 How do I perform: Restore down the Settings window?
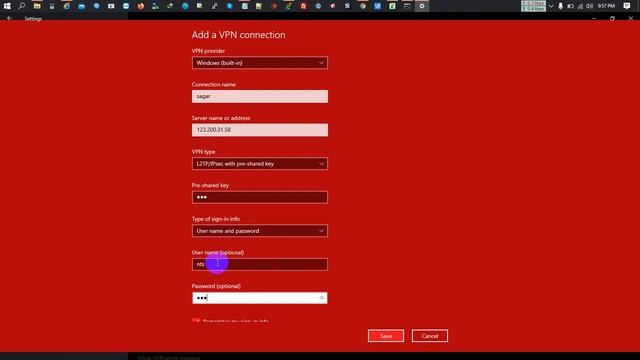coord(612,18)
